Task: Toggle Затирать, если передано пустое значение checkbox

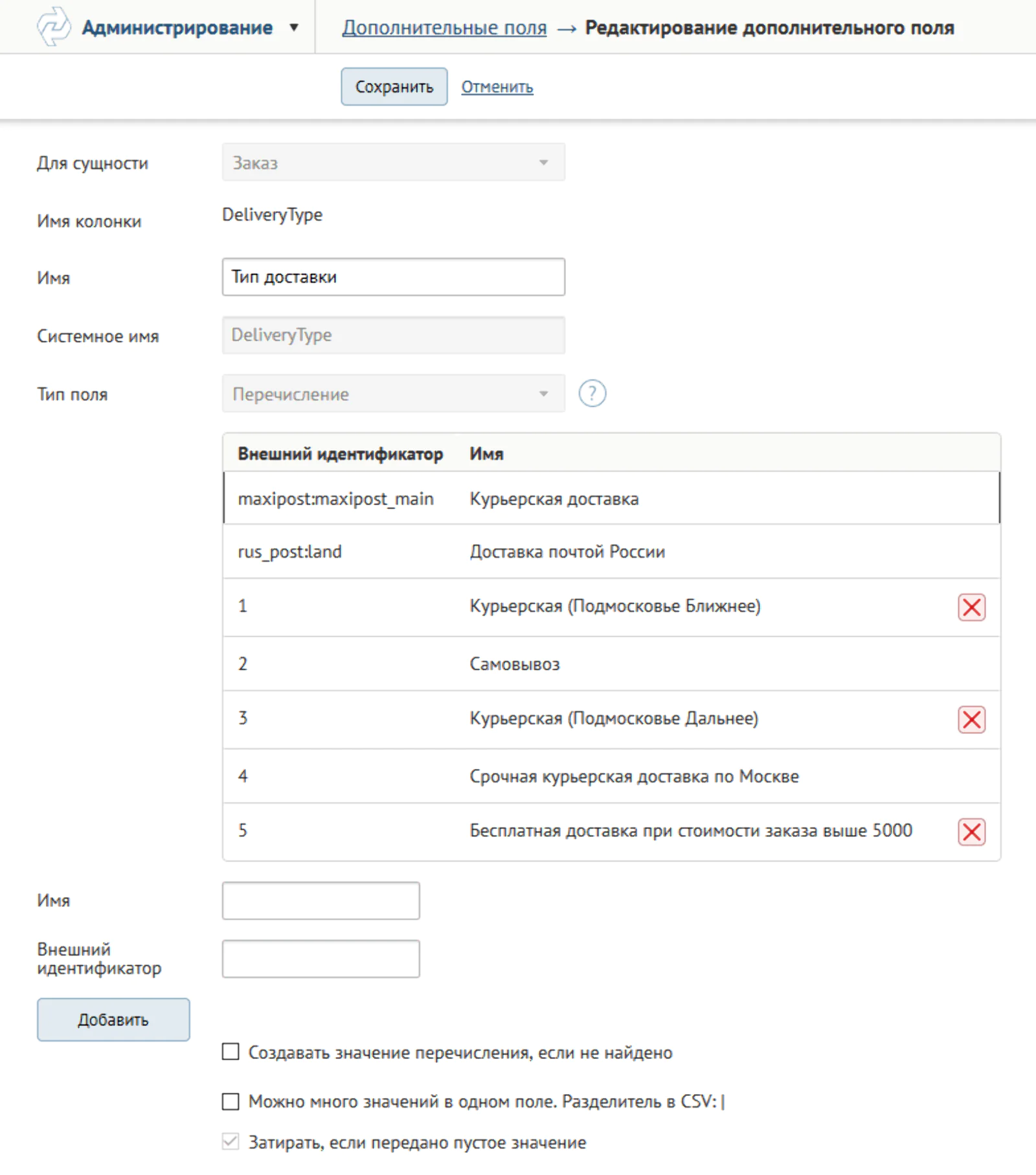Action: [231, 1141]
